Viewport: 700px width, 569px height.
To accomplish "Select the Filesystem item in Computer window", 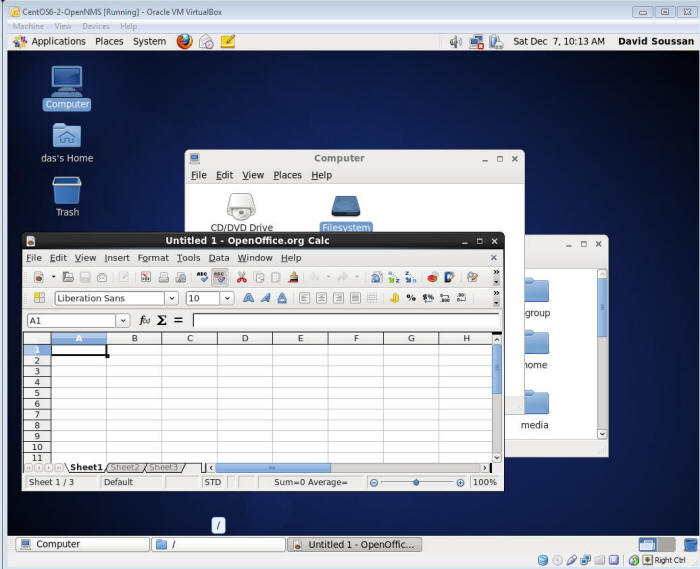I will tap(346, 213).
